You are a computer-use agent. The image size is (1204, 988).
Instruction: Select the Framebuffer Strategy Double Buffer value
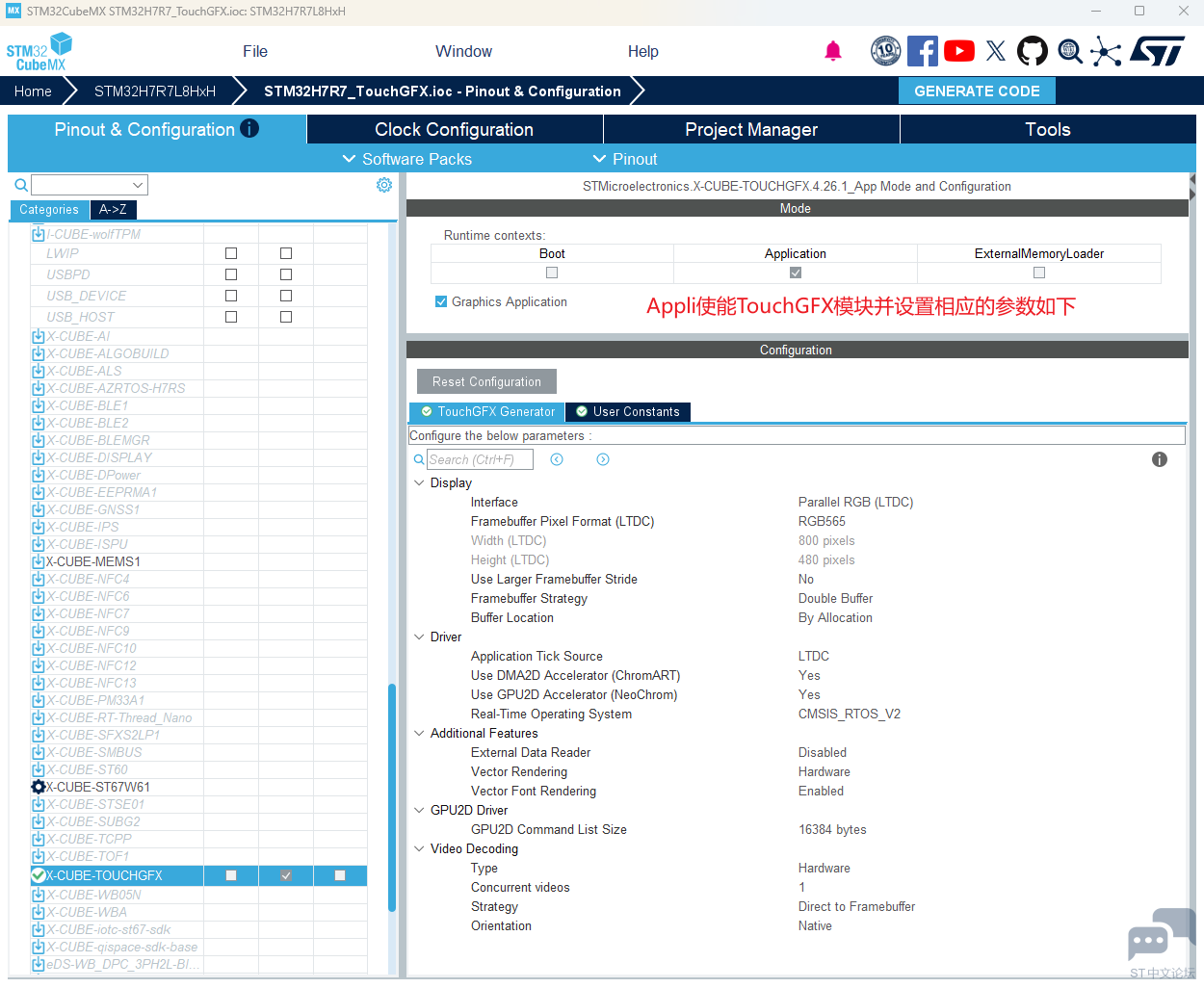click(x=835, y=598)
